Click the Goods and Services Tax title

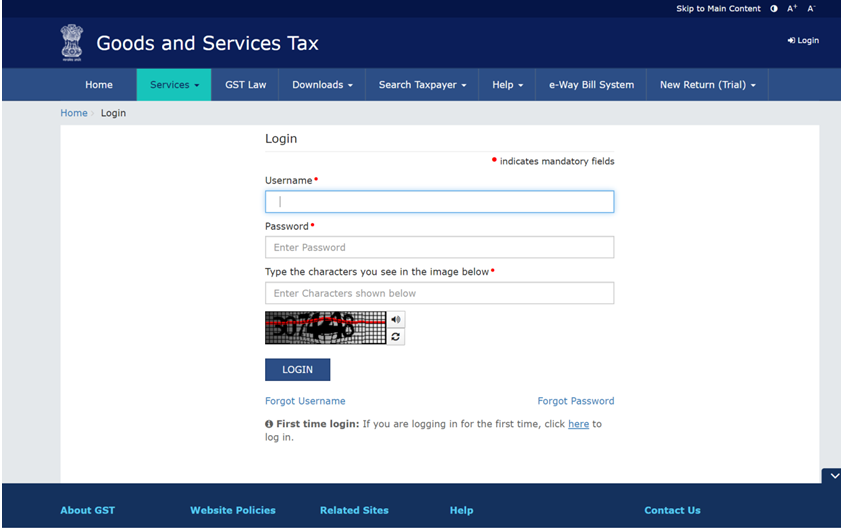pyautogui.click(x=208, y=43)
